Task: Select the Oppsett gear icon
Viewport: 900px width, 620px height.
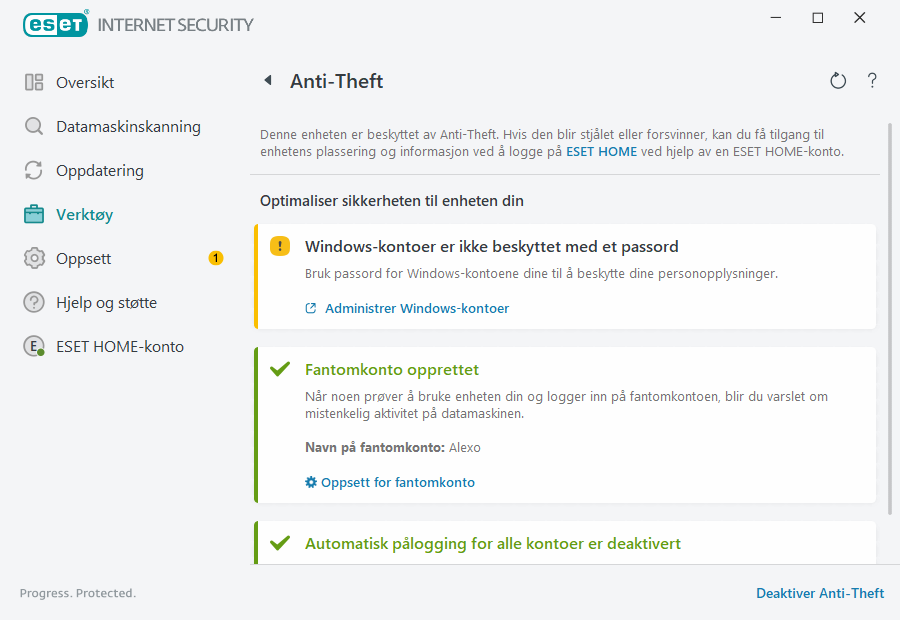Action: [x=33, y=258]
